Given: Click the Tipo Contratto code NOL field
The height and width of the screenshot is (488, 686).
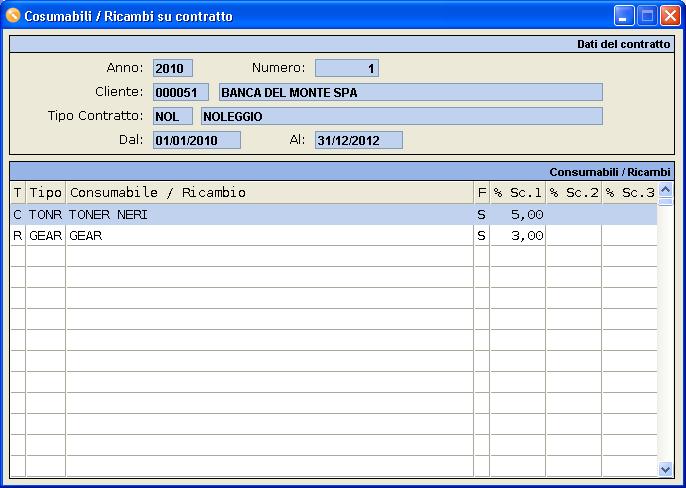Looking at the screenshot, I should click(x=172, y=116).
